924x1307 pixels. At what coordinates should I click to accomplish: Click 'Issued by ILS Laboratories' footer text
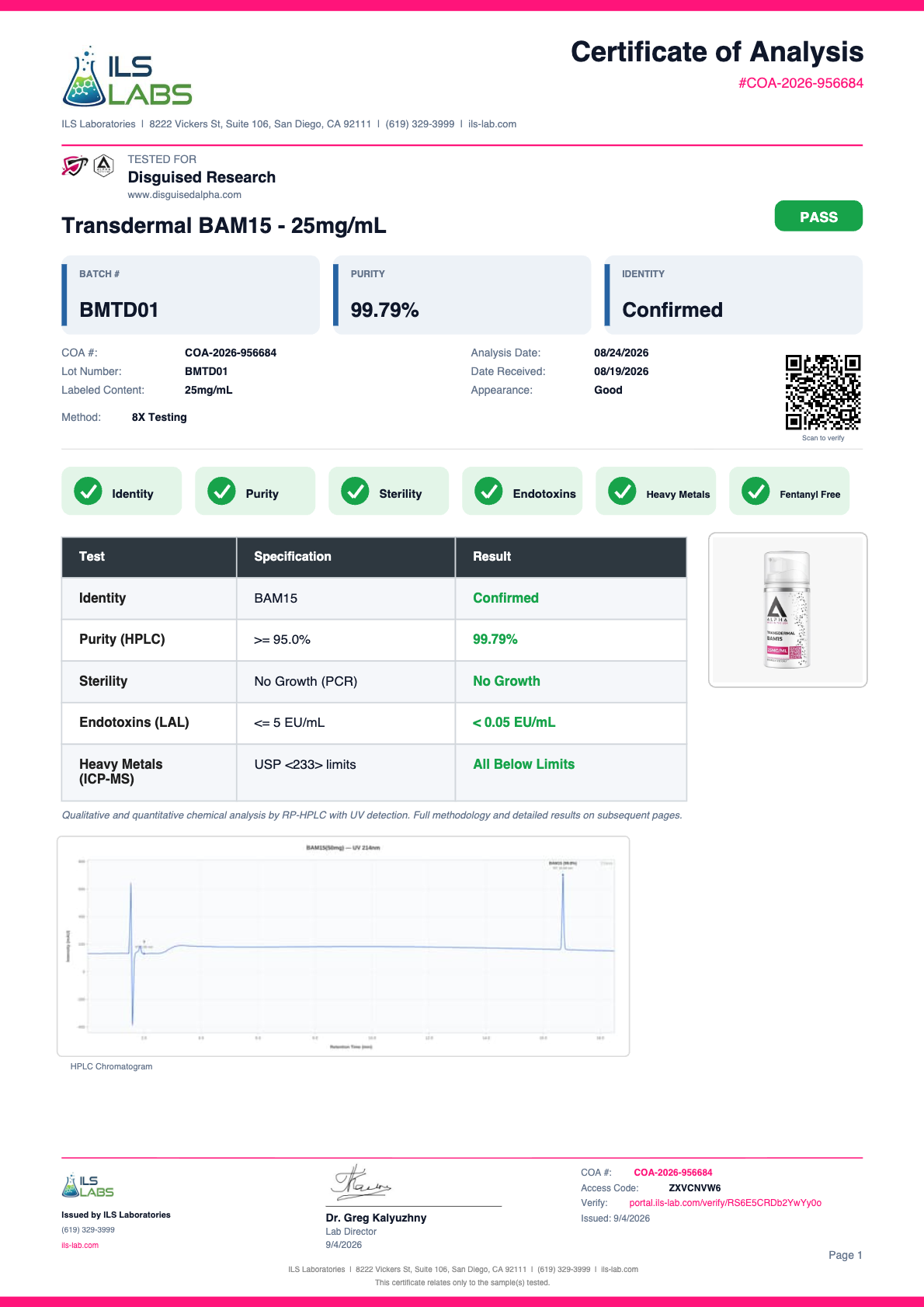pos(116,1215)
